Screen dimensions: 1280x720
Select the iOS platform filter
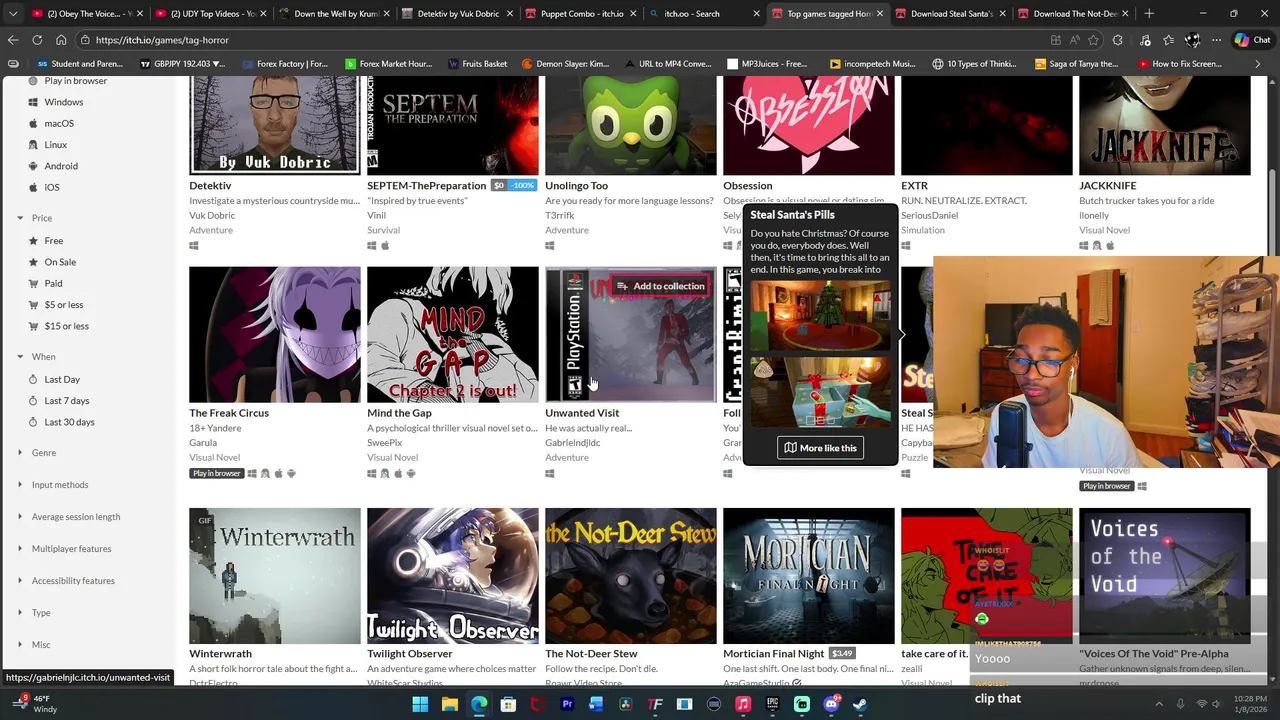51,187
